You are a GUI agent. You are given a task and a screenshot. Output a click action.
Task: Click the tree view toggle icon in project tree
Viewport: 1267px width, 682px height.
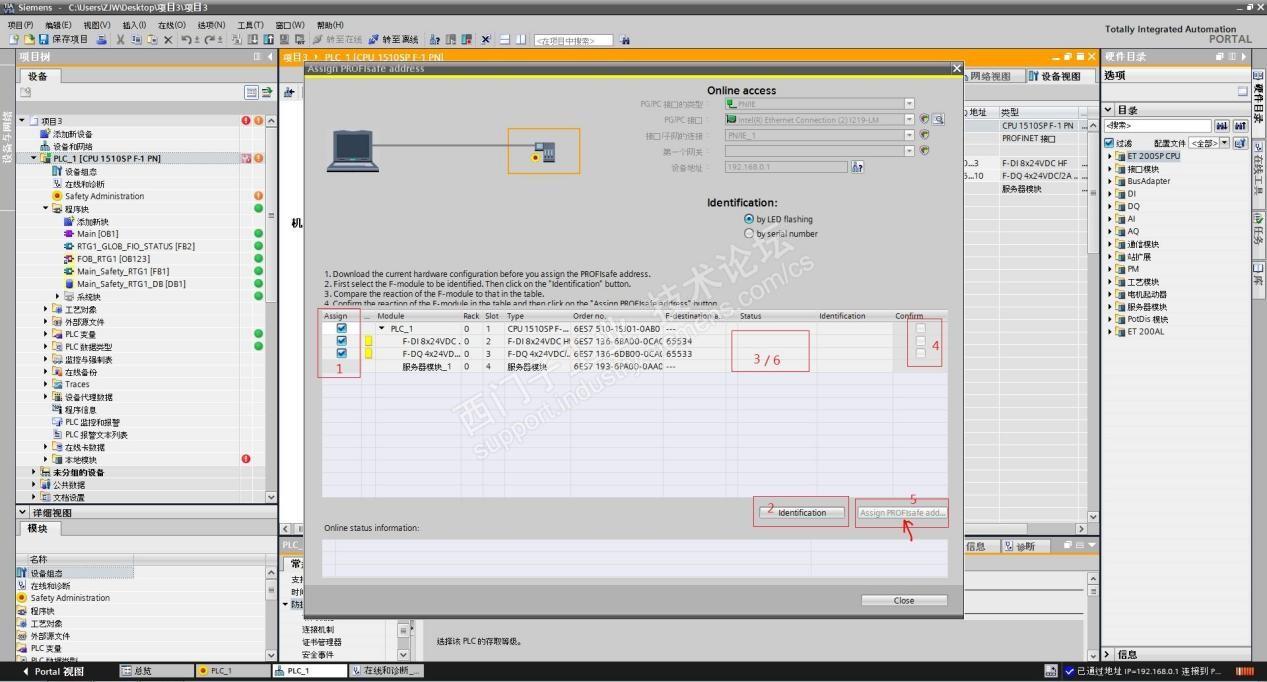(252, 93)
